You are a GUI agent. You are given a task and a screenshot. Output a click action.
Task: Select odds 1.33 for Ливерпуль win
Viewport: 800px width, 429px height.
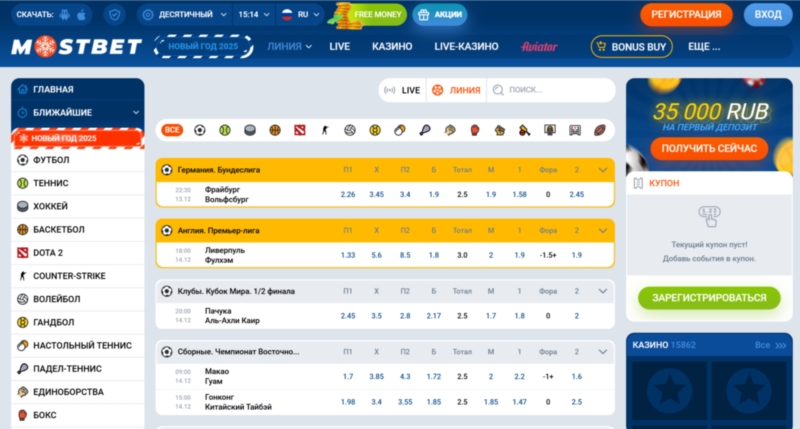(348, 255)
